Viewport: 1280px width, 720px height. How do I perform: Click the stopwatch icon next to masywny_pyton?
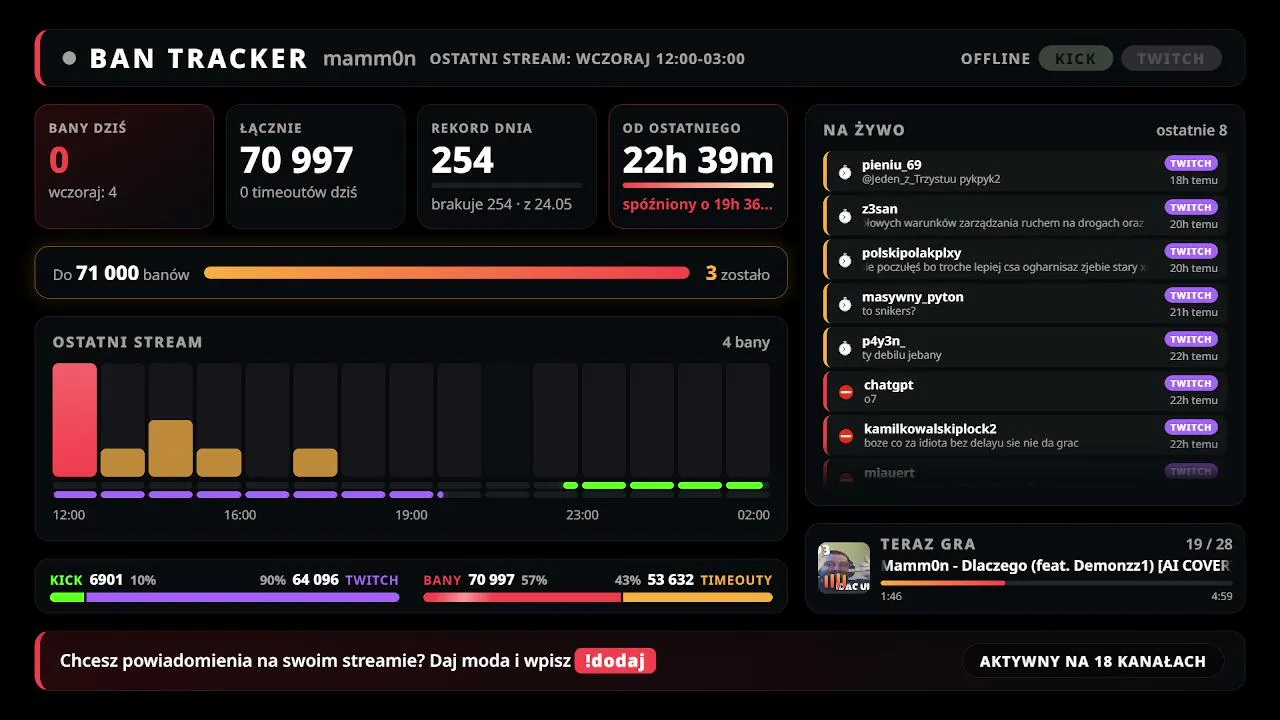point(845,304)
